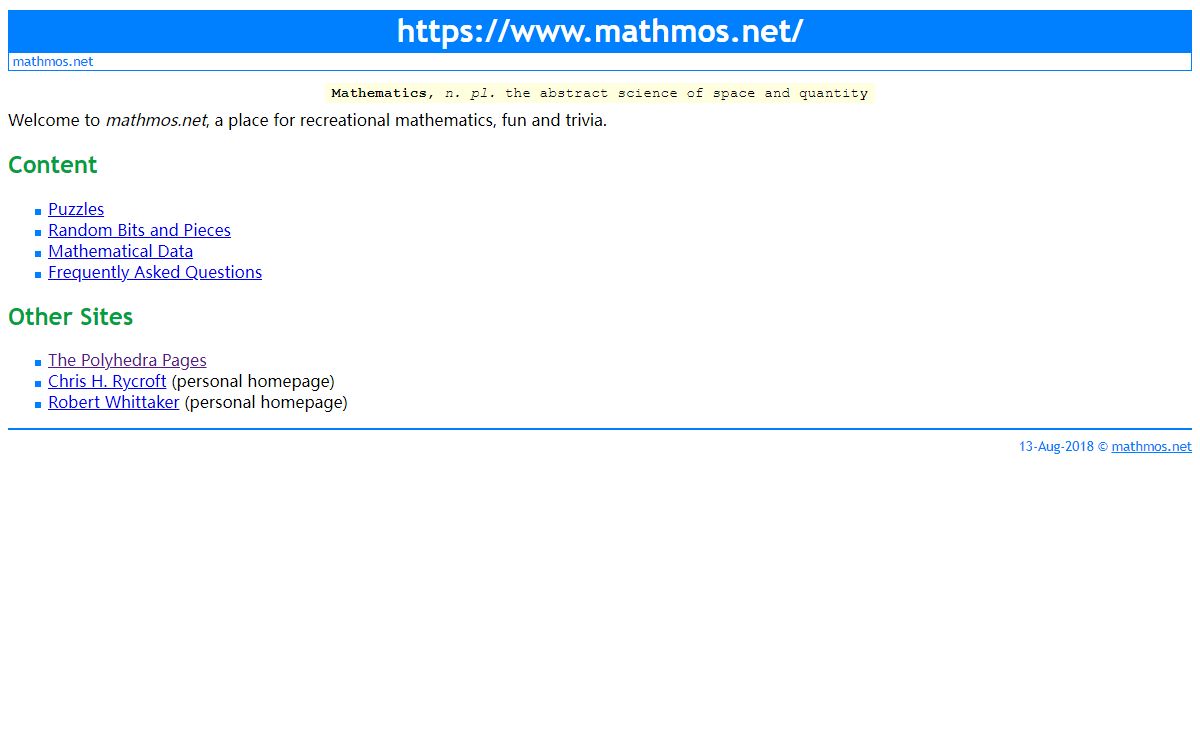1200x740 pixels.
Task: Click the Content heading
Action: (x=53, y=165)
